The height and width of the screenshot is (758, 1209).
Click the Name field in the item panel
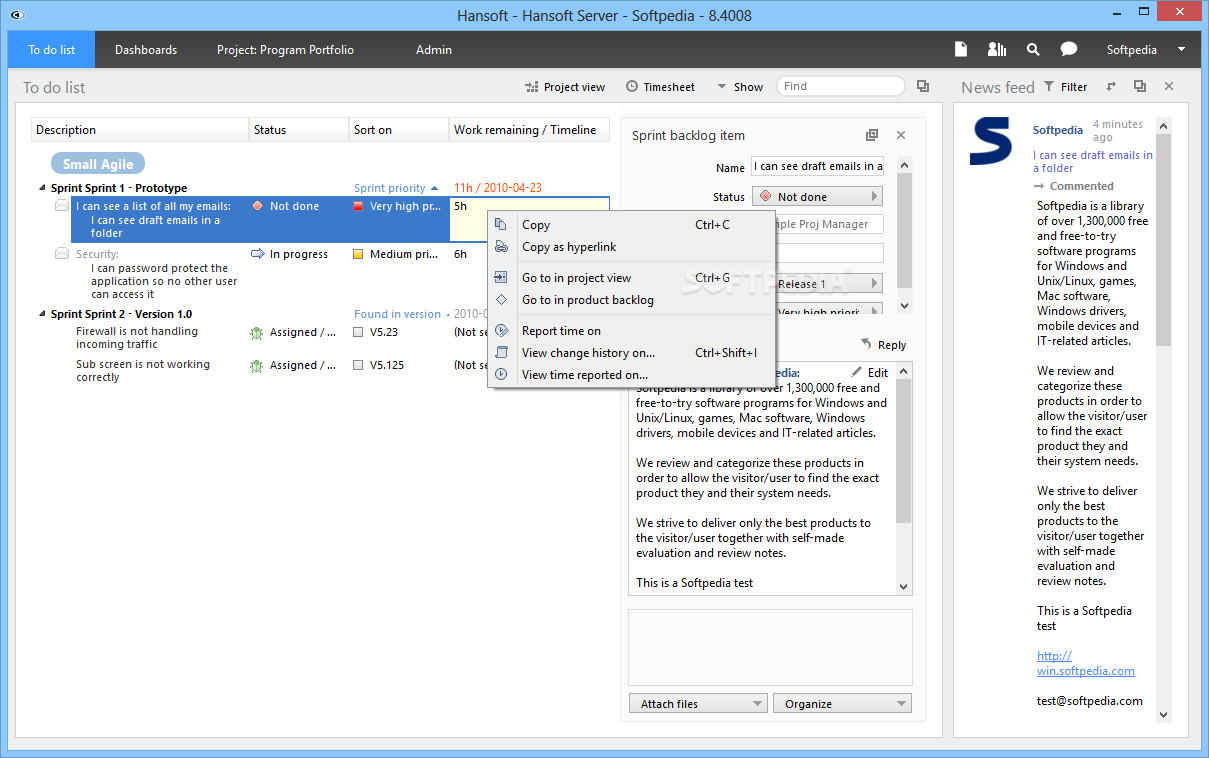point(818,167)
